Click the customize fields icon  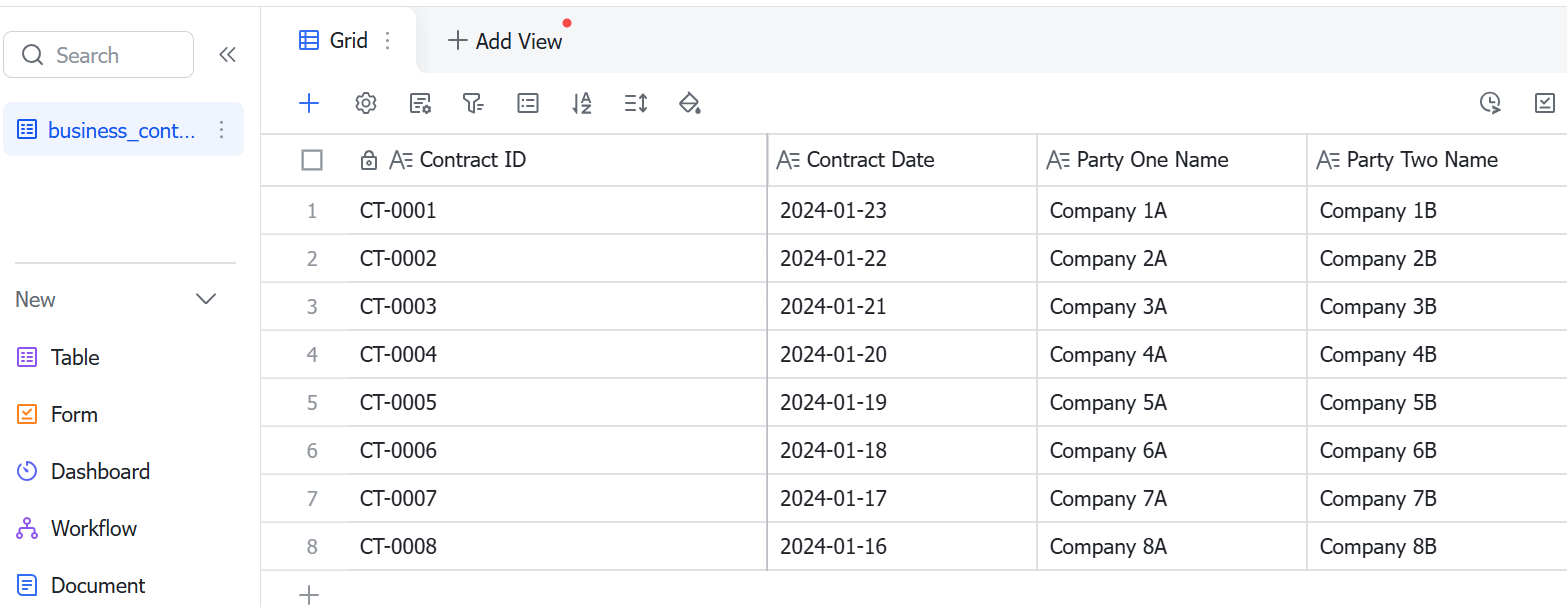pyautogui.click(x=420, y=103)
